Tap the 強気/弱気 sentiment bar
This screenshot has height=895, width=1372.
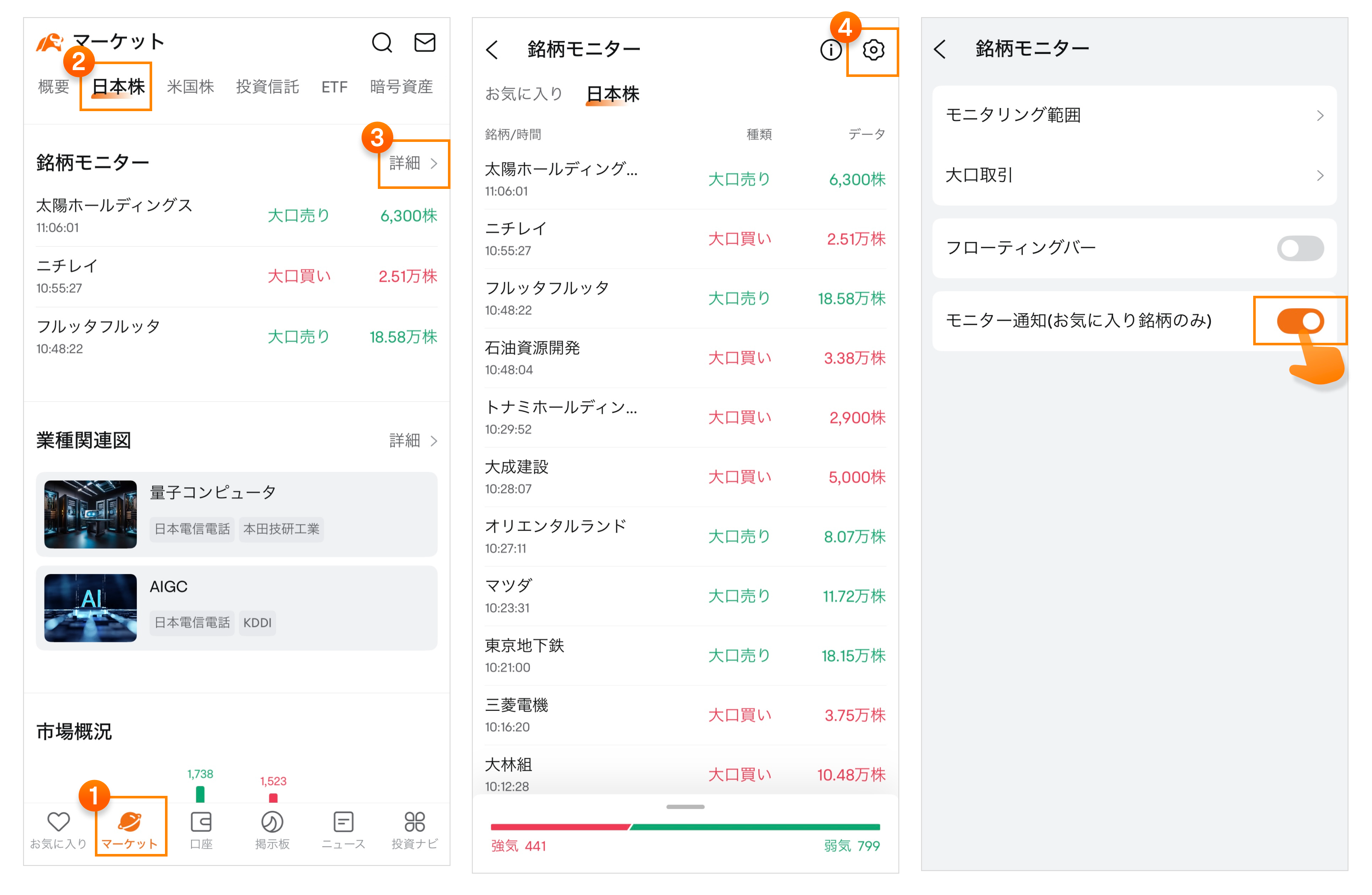pos(685,827)
